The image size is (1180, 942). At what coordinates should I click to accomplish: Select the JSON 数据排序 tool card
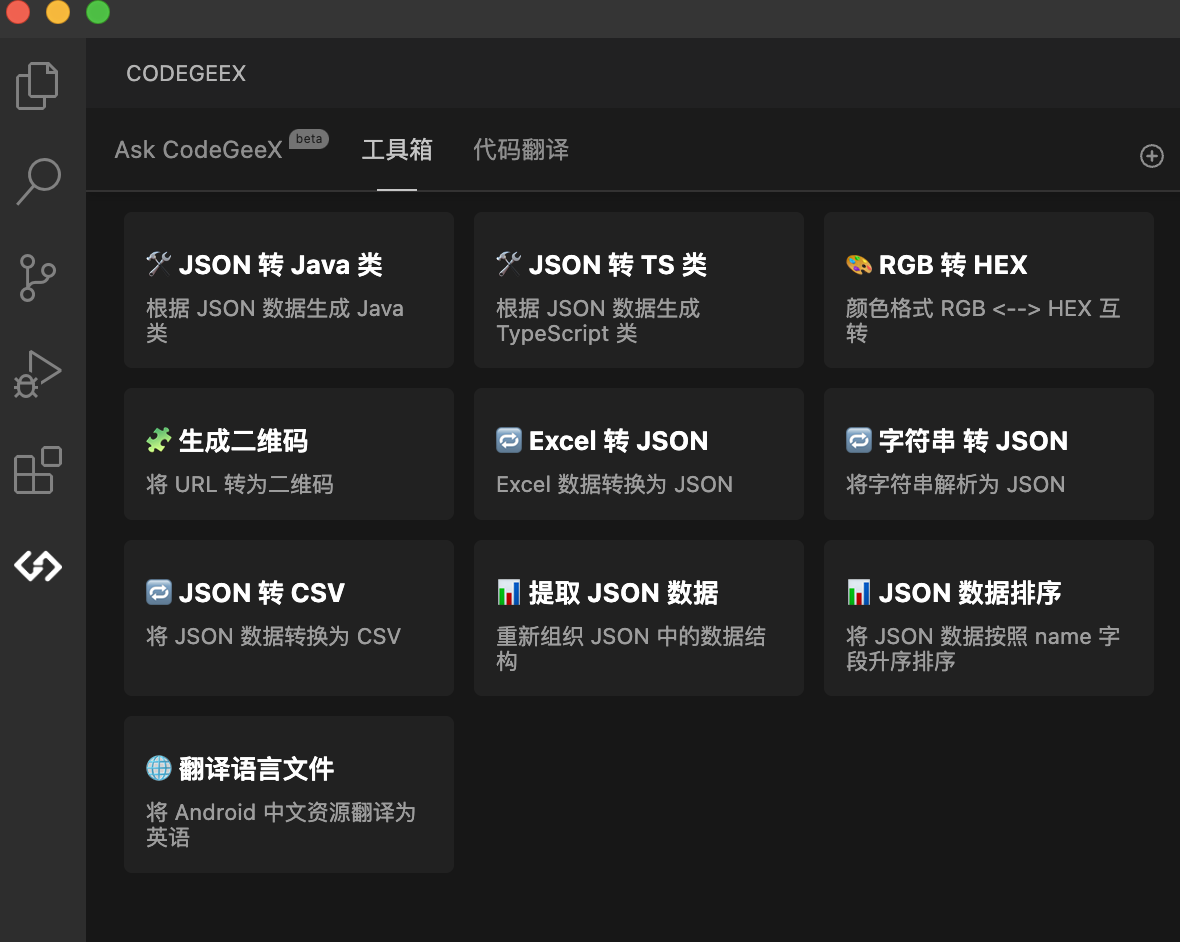(x=988, y=617)
